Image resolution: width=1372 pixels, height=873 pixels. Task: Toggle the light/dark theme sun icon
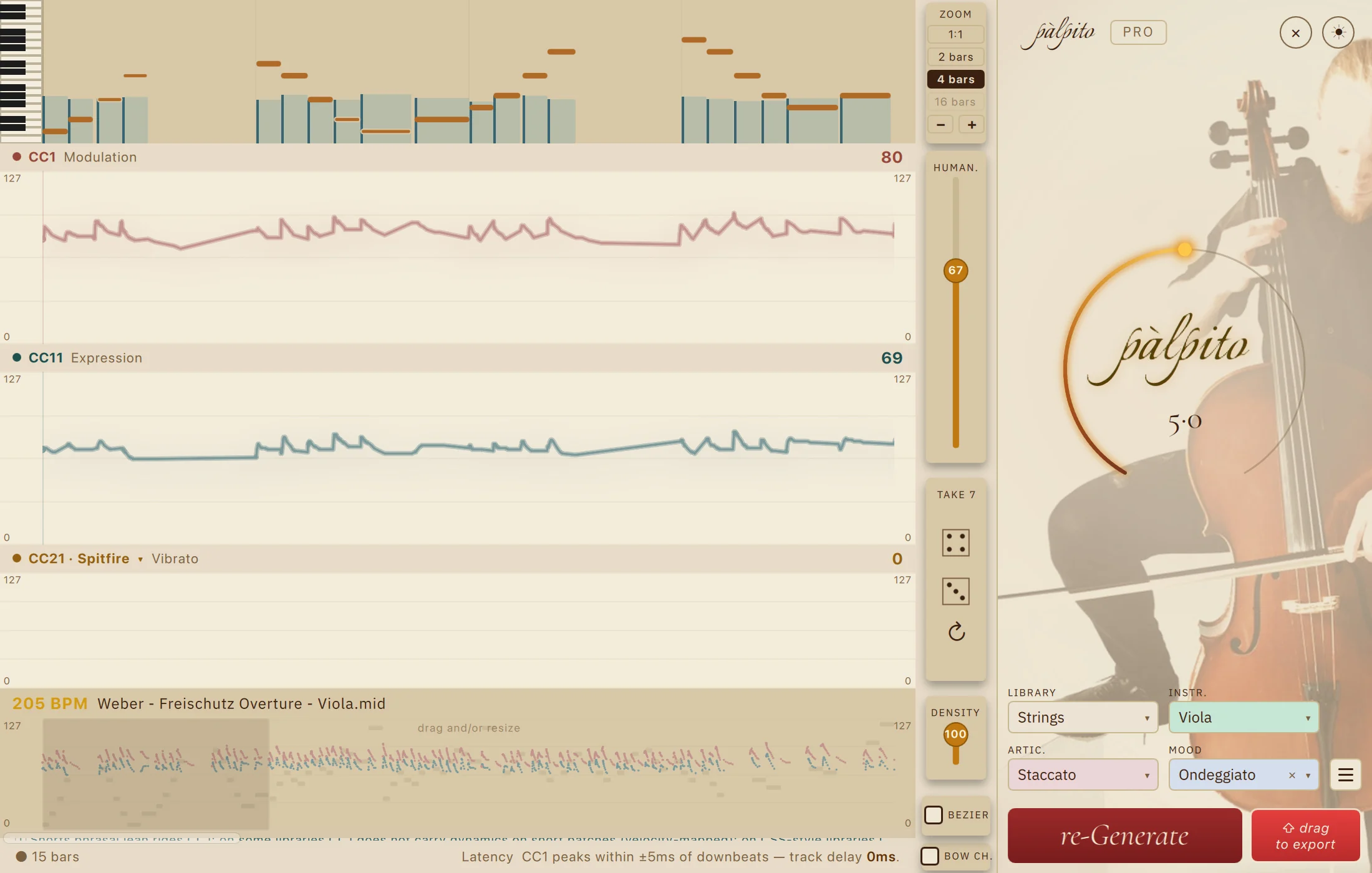point(1338,32)
